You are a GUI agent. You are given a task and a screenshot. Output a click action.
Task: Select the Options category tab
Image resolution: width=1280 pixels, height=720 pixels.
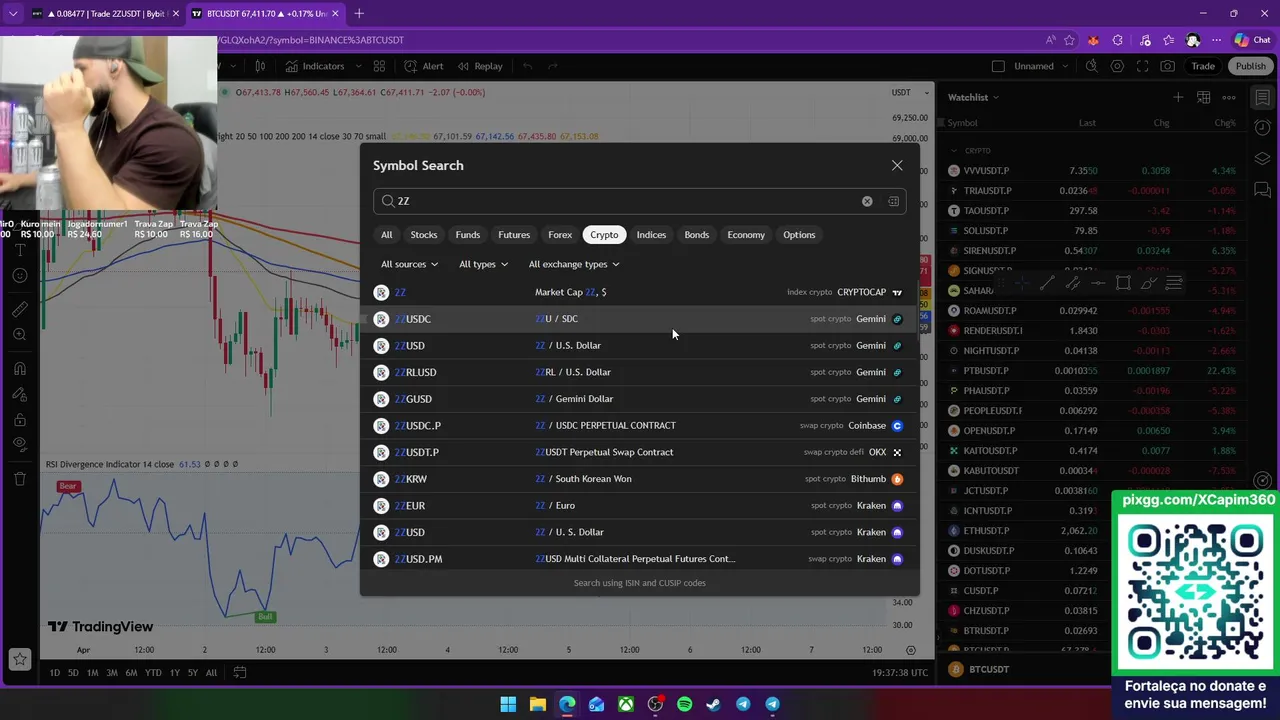pos(799,235)
